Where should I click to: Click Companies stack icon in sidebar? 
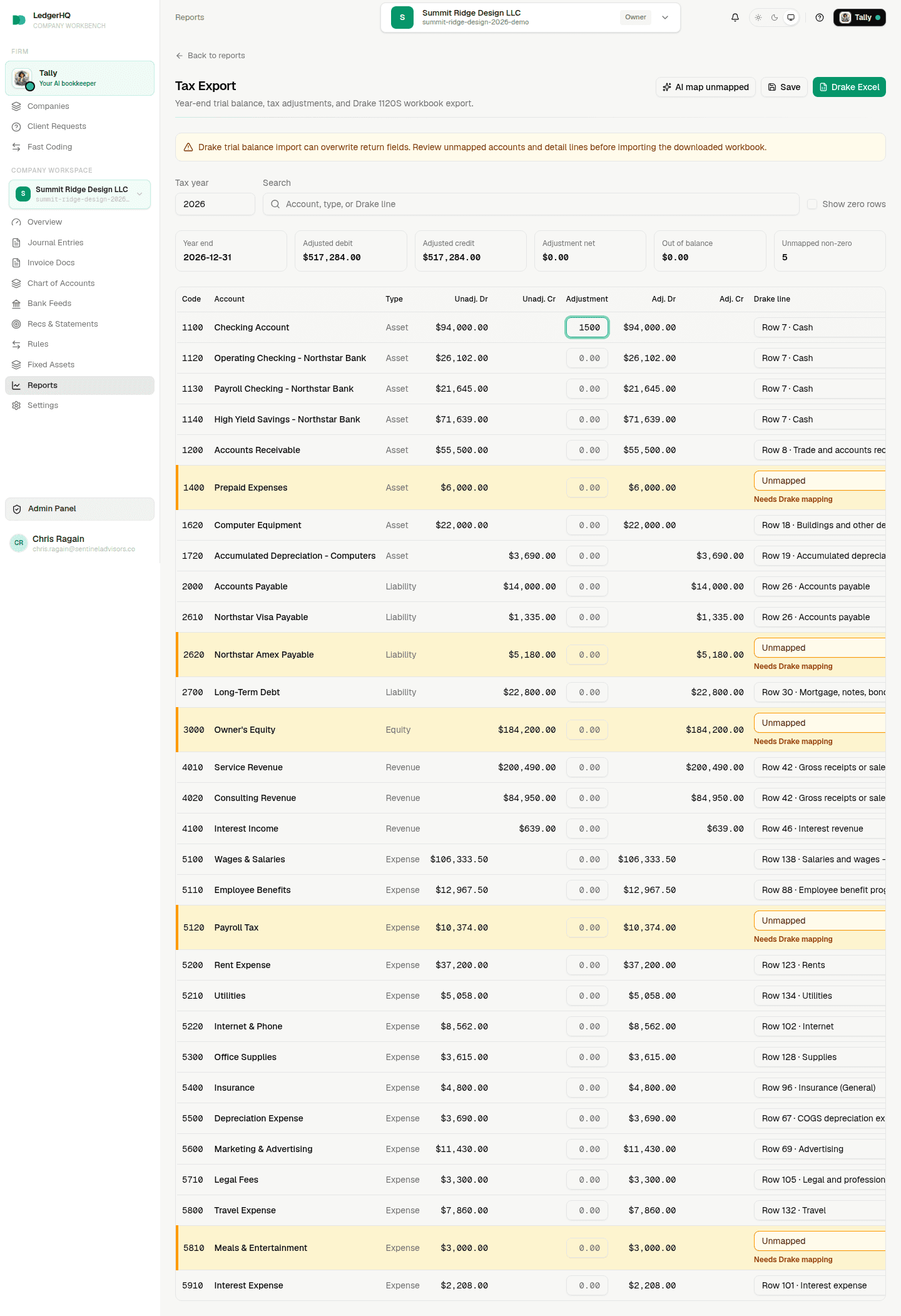coord(16,106)
